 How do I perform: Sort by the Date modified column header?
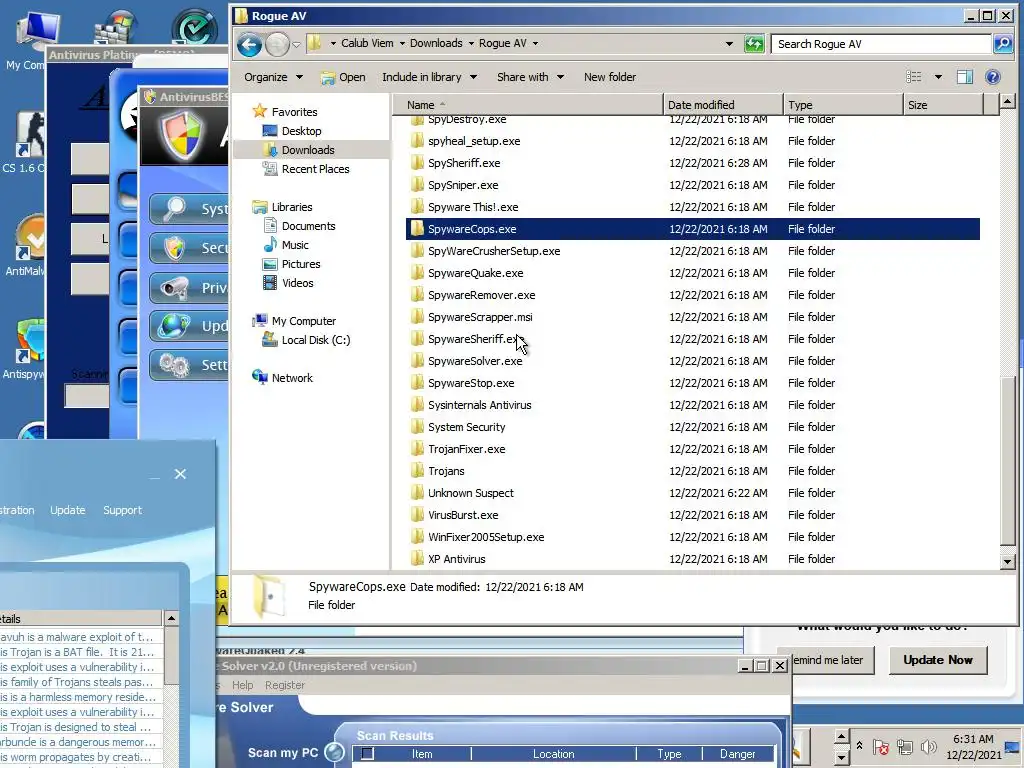(x=722, y=104)
